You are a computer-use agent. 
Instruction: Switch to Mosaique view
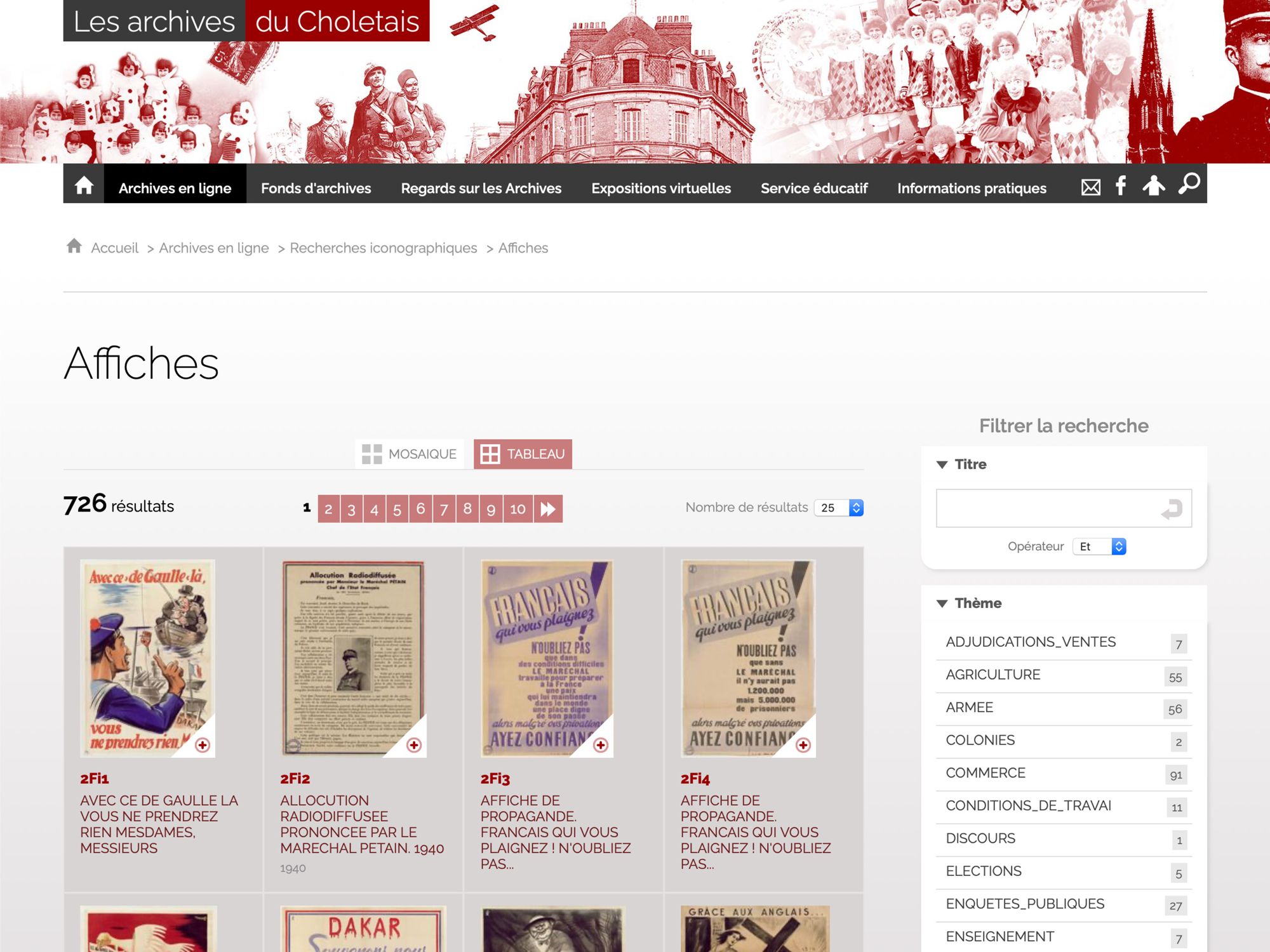[410, 454]
